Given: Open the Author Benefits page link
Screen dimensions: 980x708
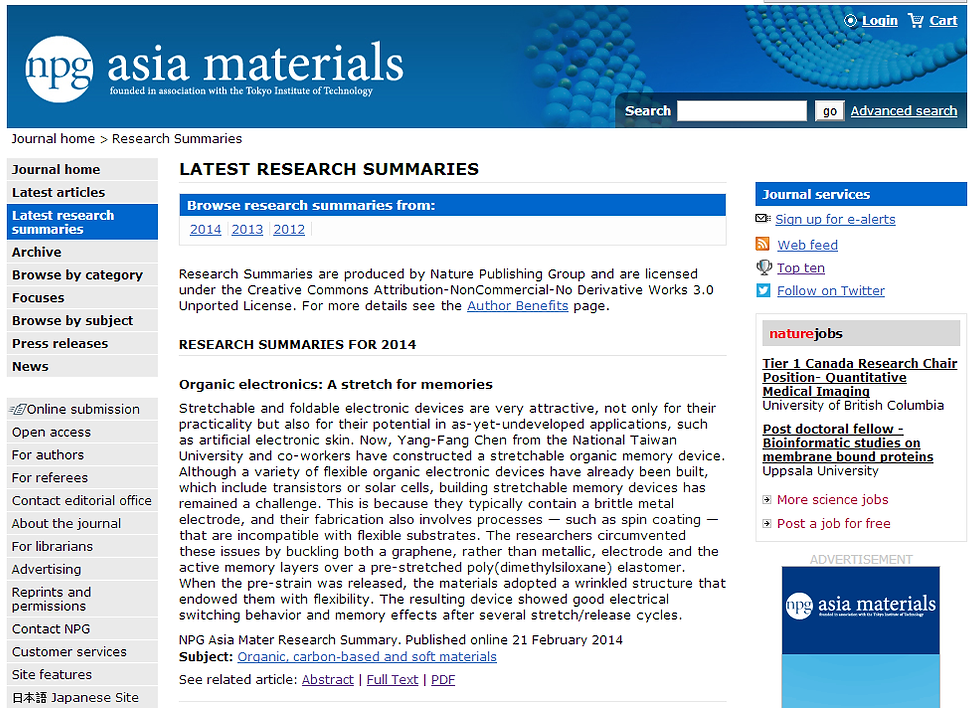Looking at the screenshot, I should [x=518, y=306].
